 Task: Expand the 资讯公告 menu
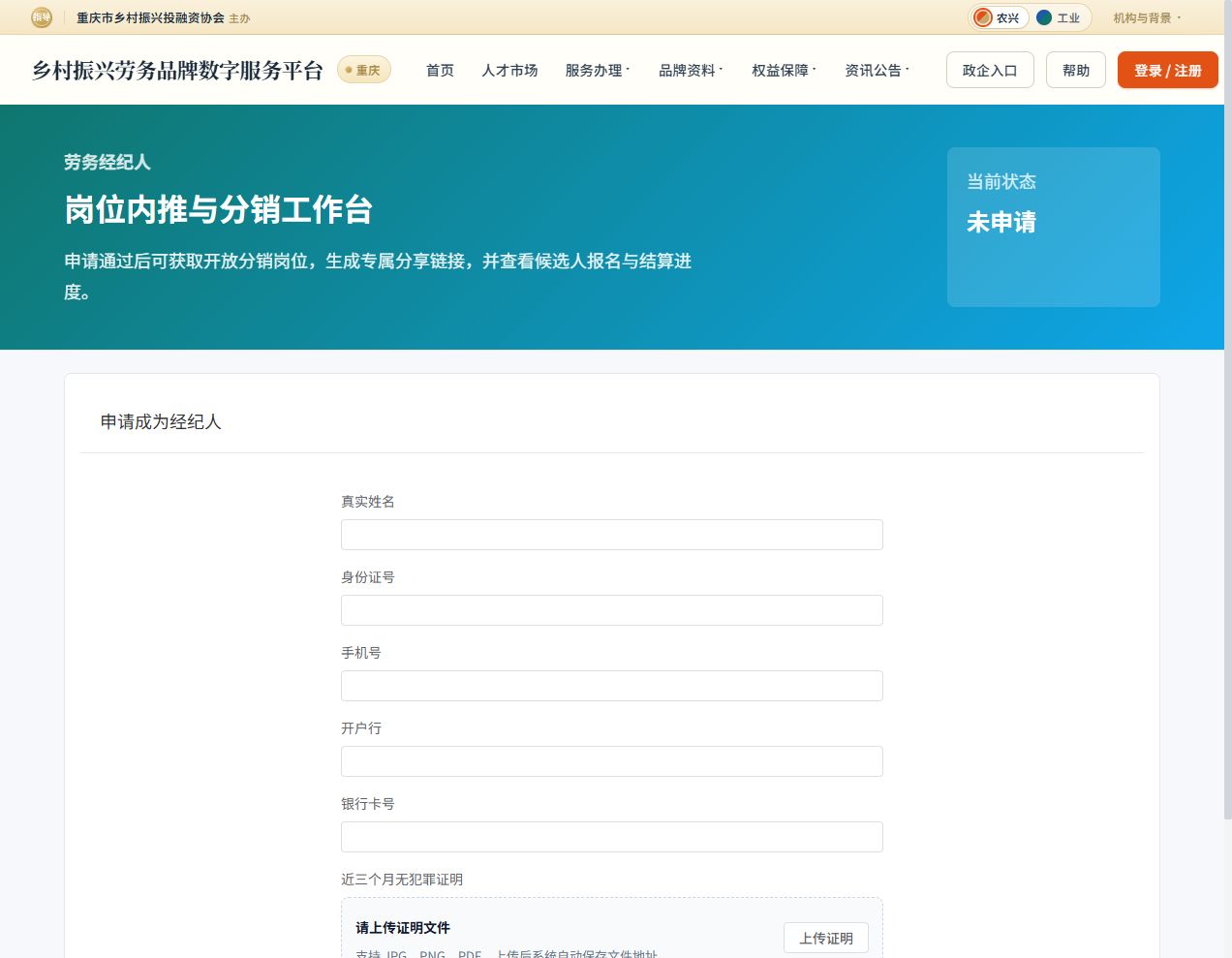877,70
